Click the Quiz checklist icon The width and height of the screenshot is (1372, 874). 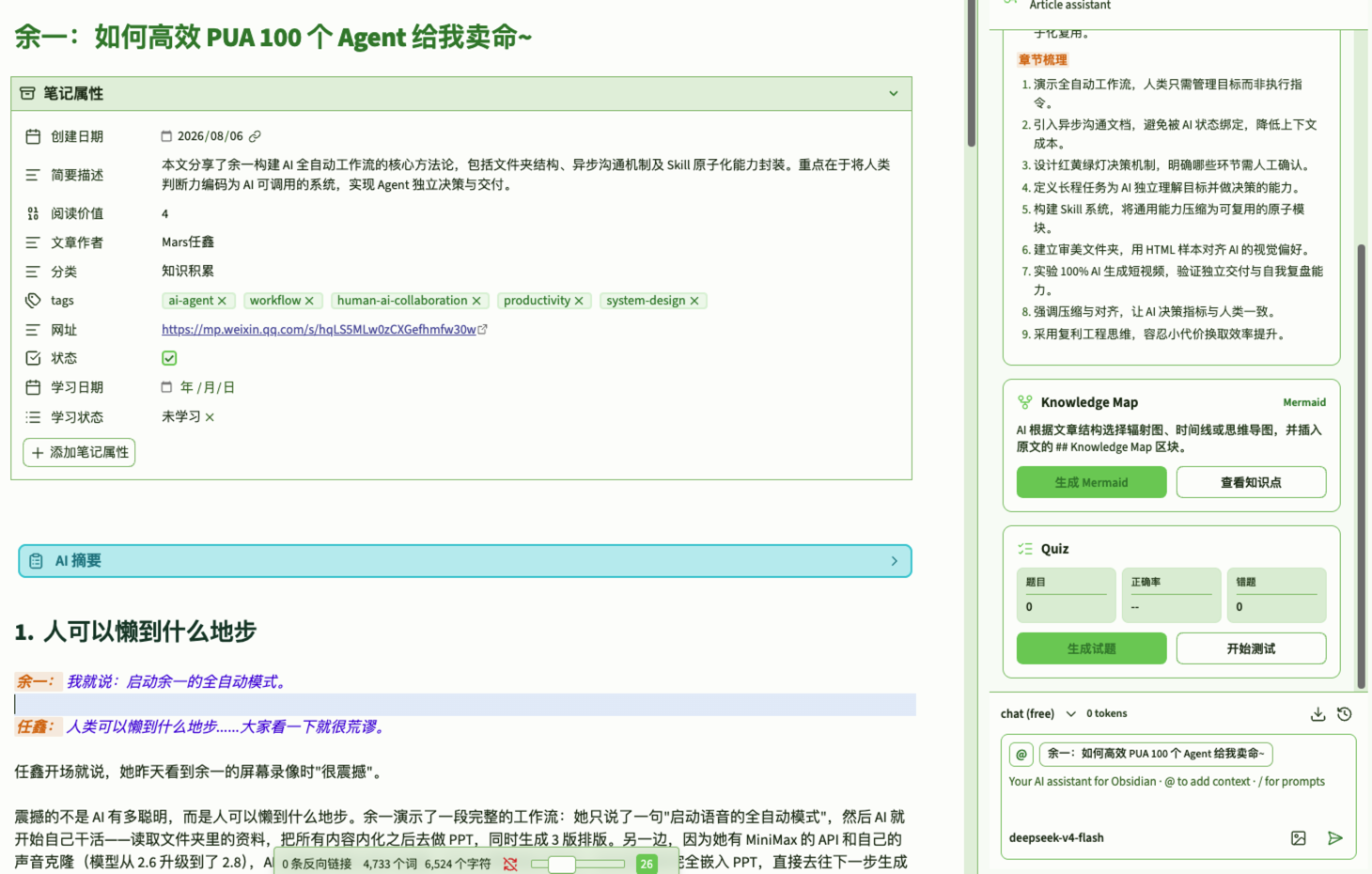point(1024,549)
